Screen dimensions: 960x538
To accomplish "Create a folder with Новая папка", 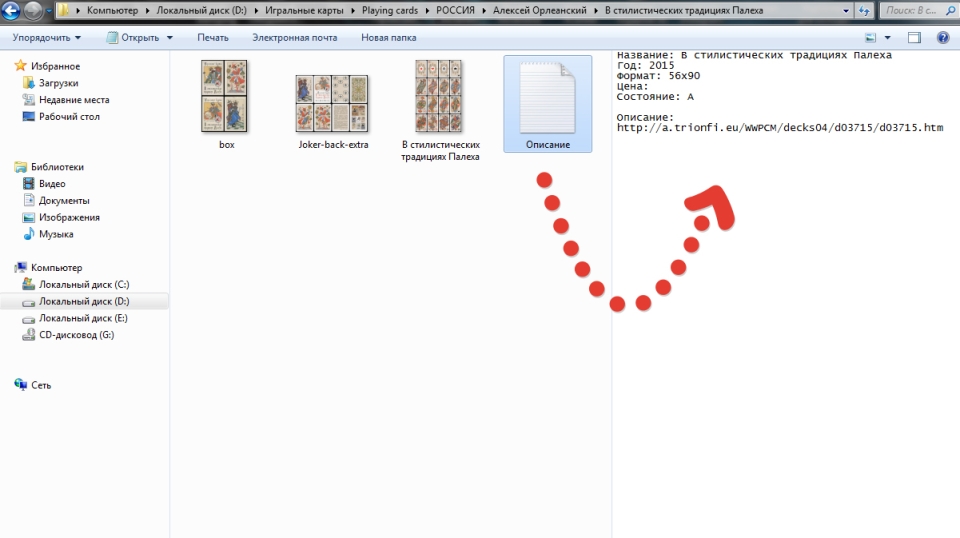I will coord(388,38).
